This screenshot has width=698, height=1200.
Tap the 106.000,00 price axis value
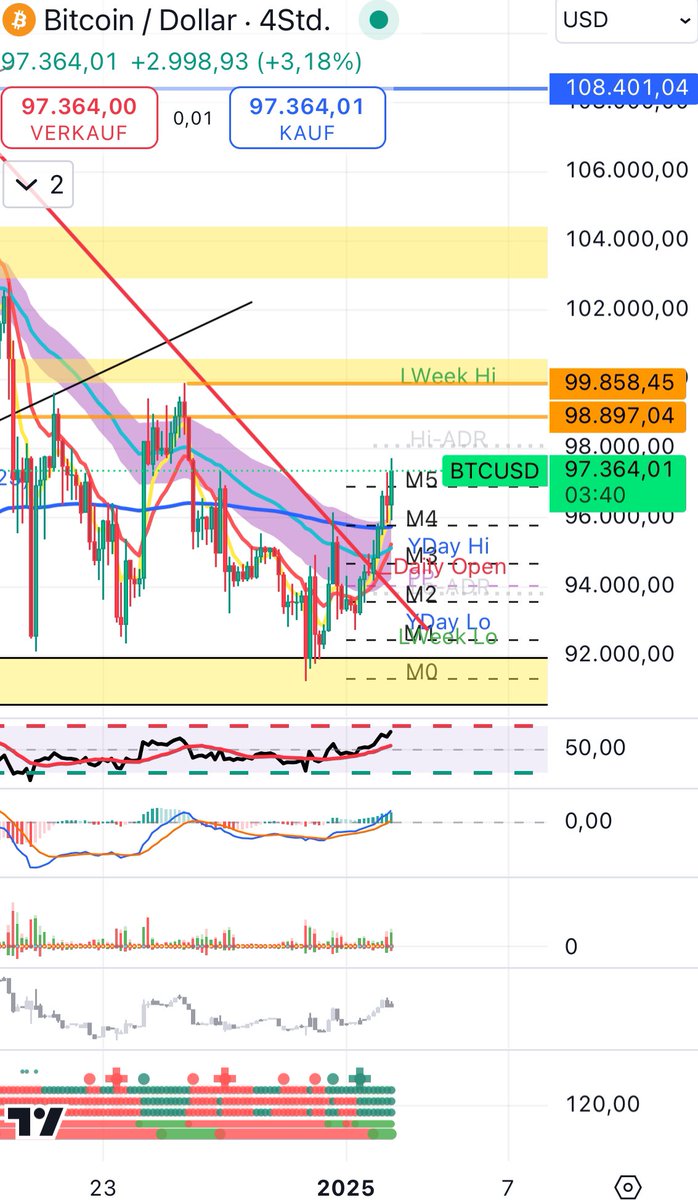626,171
